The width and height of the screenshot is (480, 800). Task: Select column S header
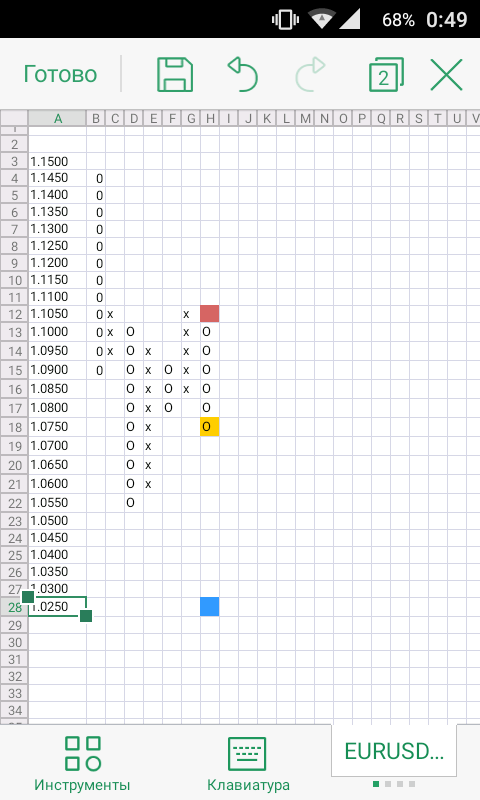point(419,118)
